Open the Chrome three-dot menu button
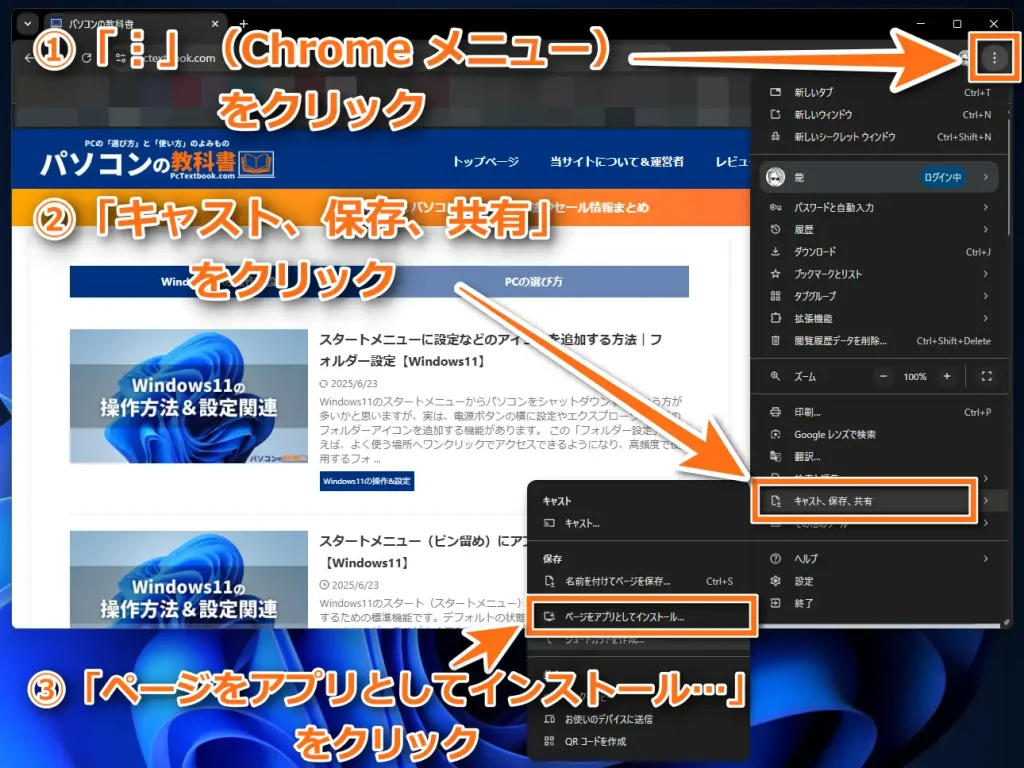The width and height of the screenshot is (1024, 768). pyautogui.click(x=994, y=58)
